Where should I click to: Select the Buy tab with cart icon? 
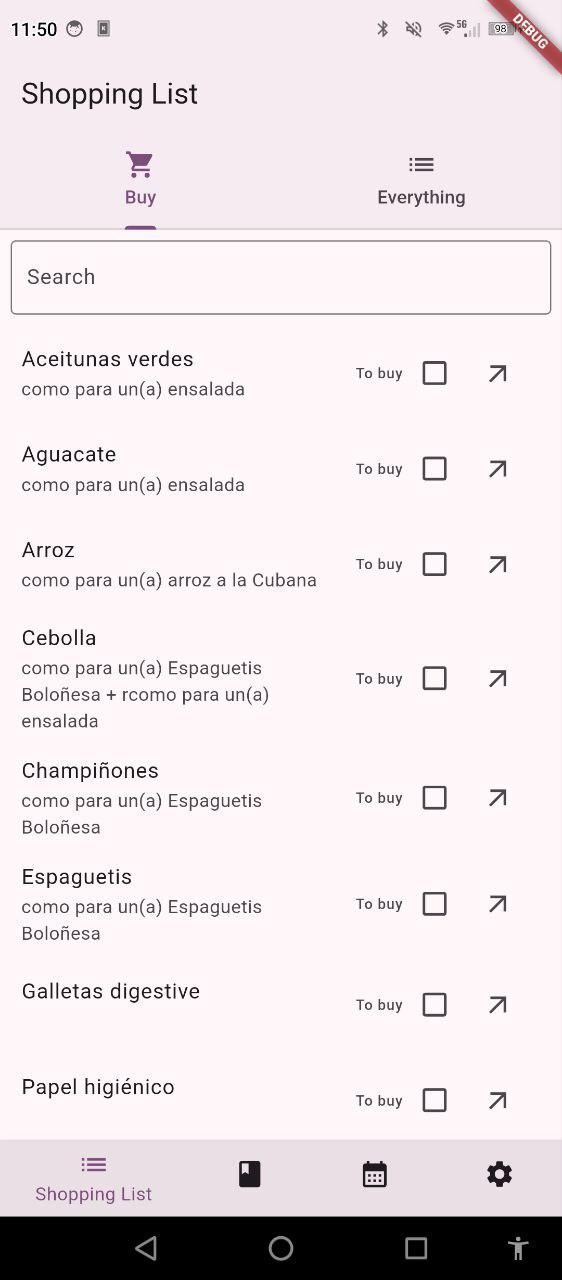(140, 181)
